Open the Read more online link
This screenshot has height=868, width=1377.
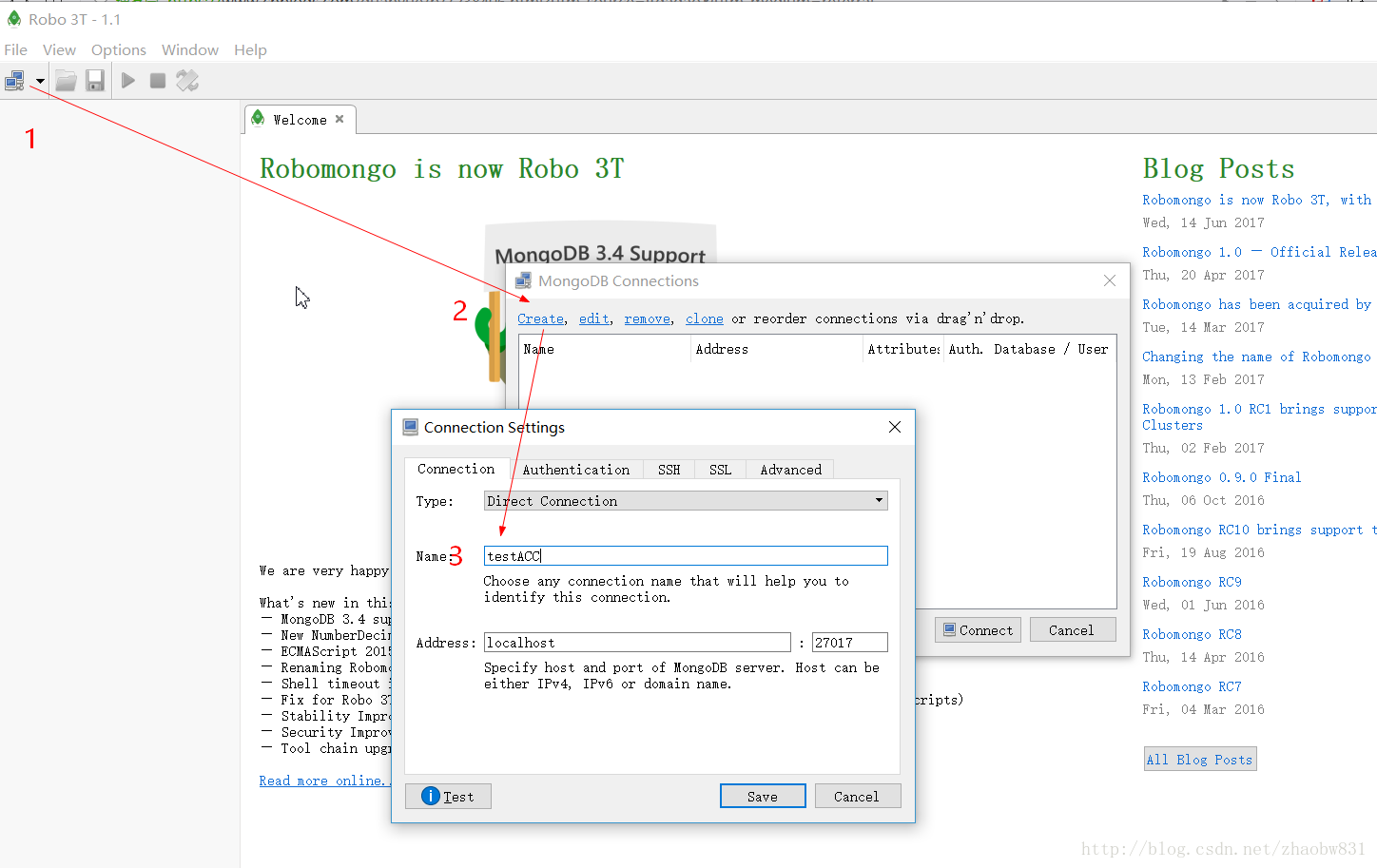(324, 781)
